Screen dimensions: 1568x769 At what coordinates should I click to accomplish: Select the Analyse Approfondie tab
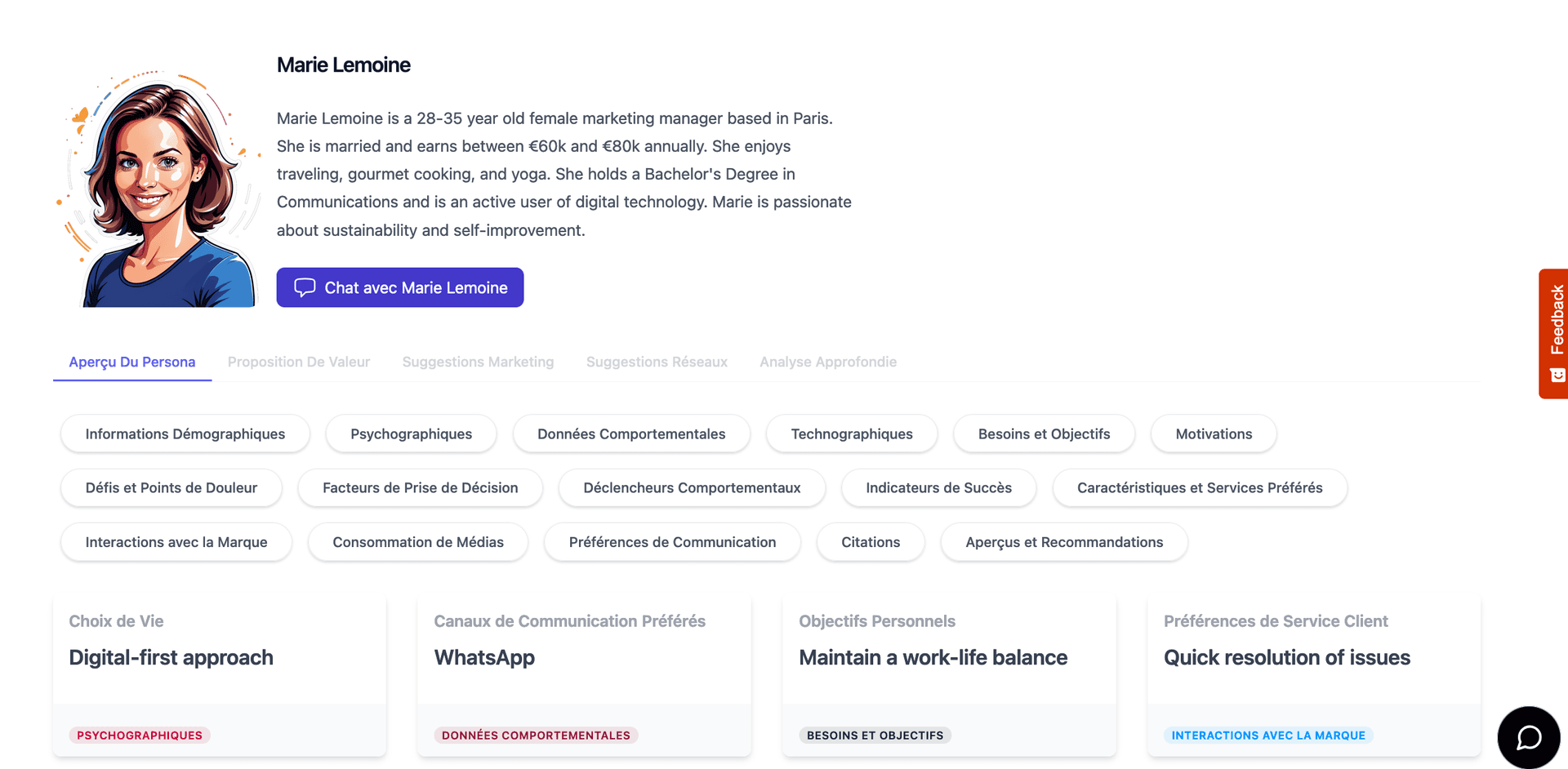(827, 362)
